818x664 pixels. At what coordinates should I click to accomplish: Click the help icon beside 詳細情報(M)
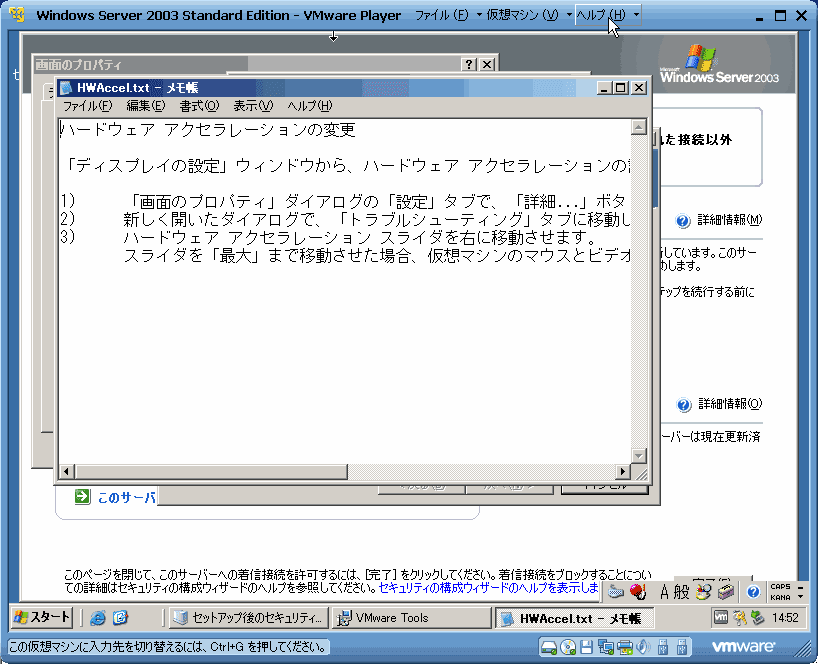[683, 221]
